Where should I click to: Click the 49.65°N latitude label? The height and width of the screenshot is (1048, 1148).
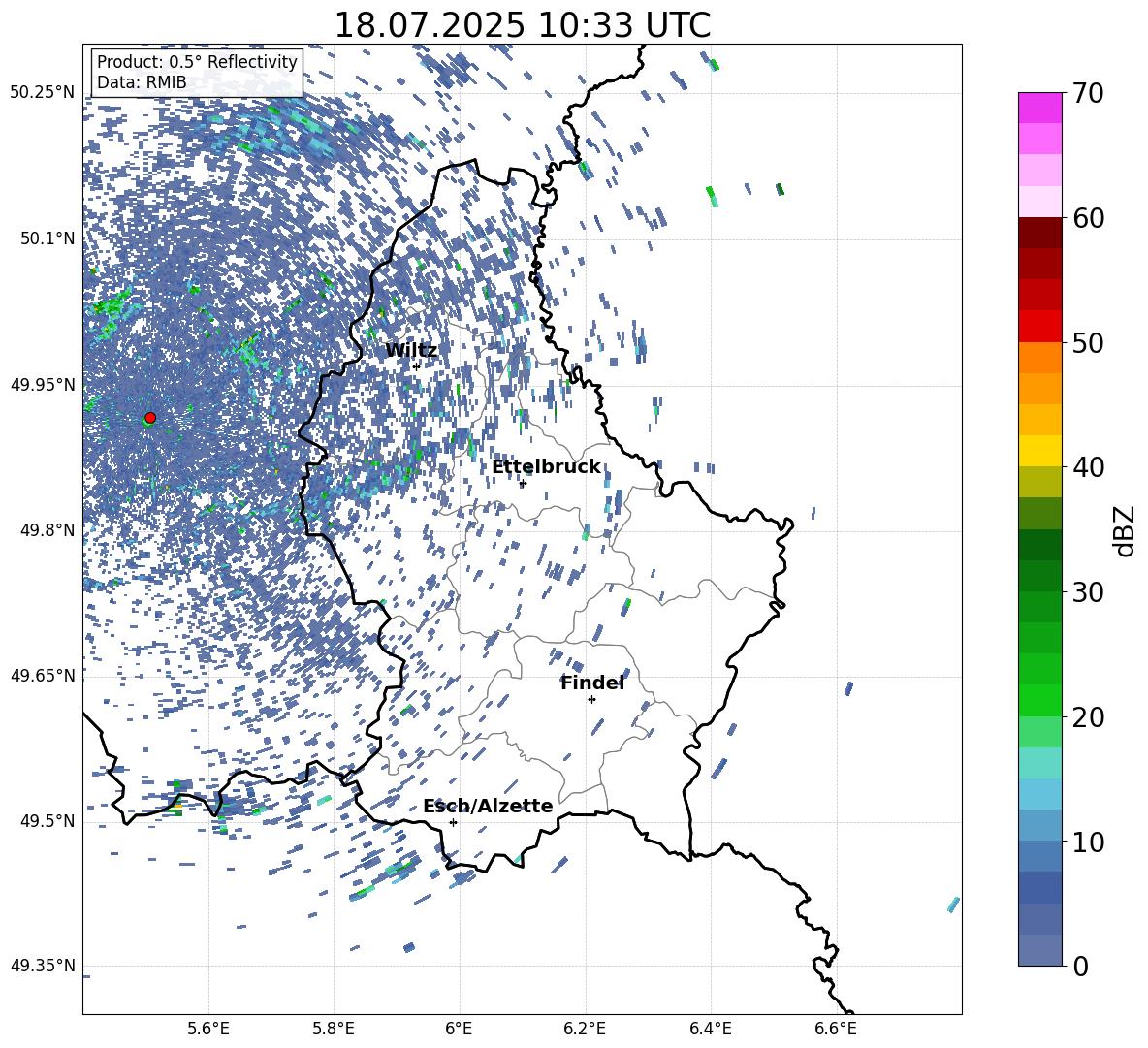pyautogui.click(x=43, y=676)
